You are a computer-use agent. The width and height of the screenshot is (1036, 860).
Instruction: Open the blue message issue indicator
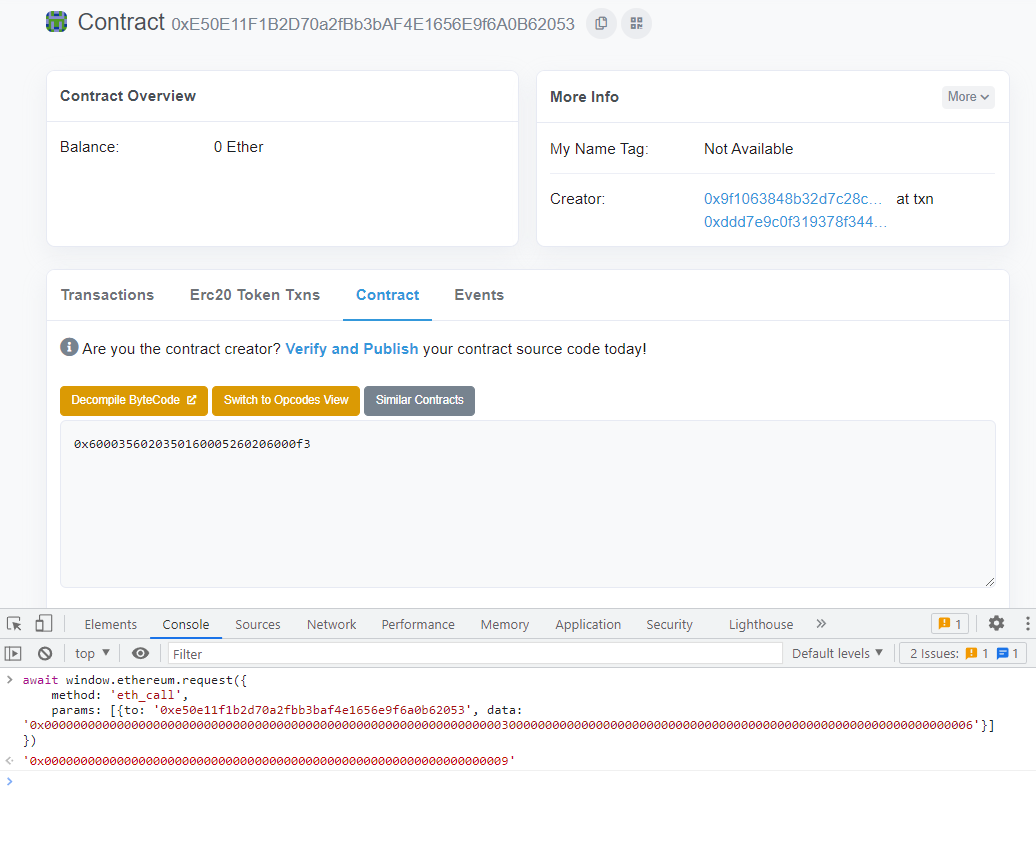coord(1008,653)
